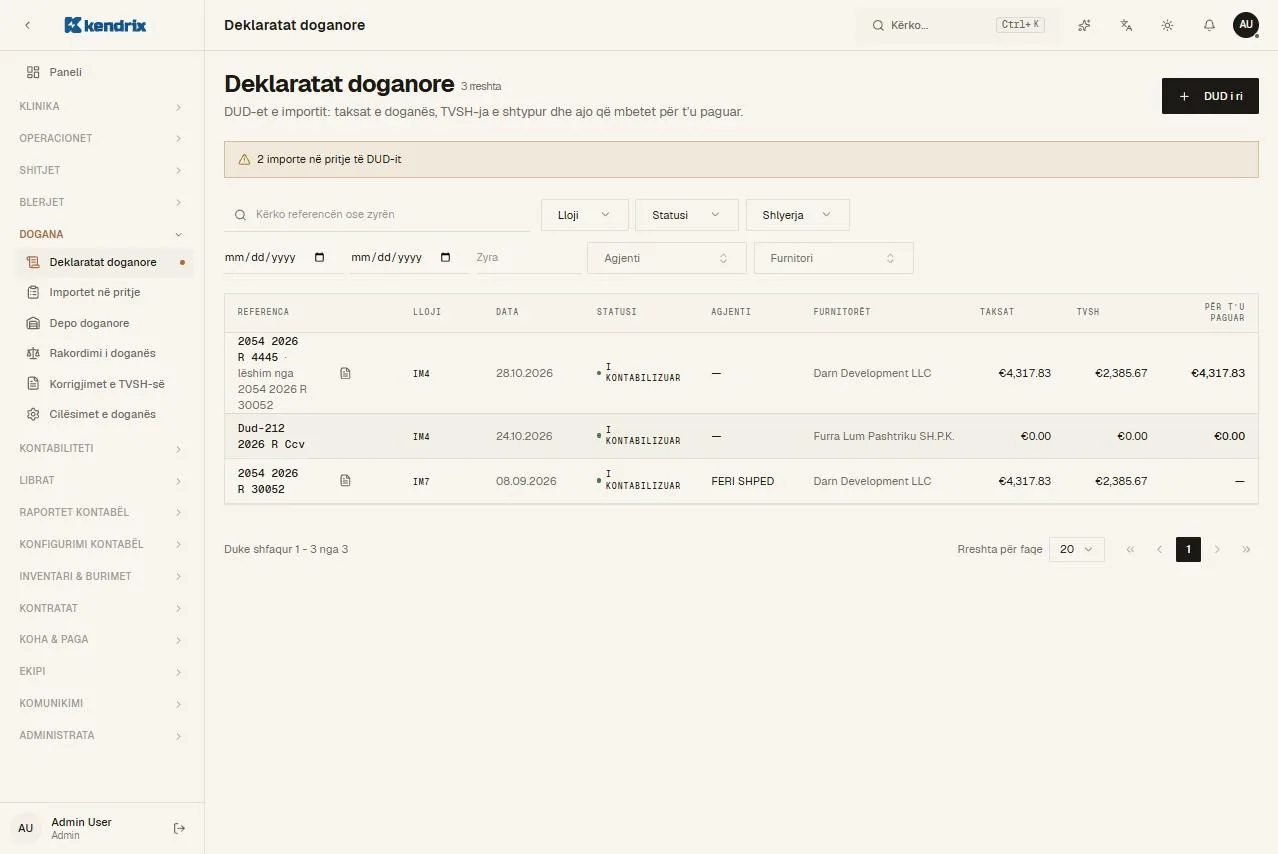Open the Lloji filter dropdown

(585, 215)
